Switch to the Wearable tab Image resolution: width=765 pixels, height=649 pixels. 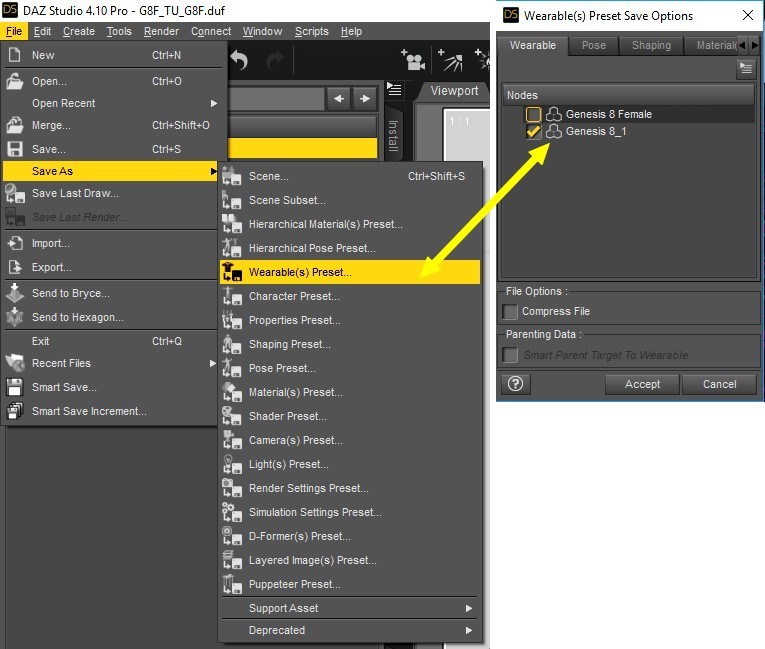point(533,45)
